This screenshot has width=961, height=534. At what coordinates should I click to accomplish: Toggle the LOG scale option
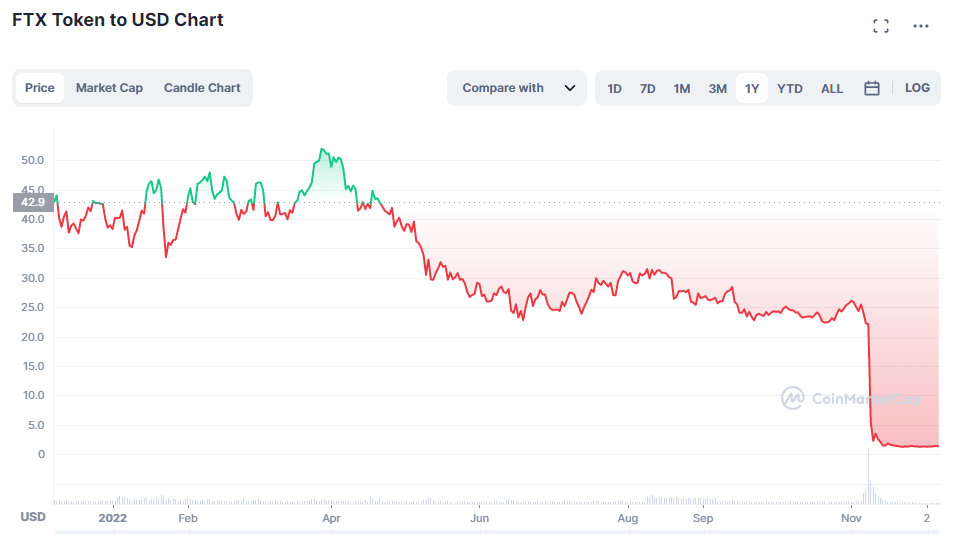pos(917,88)
